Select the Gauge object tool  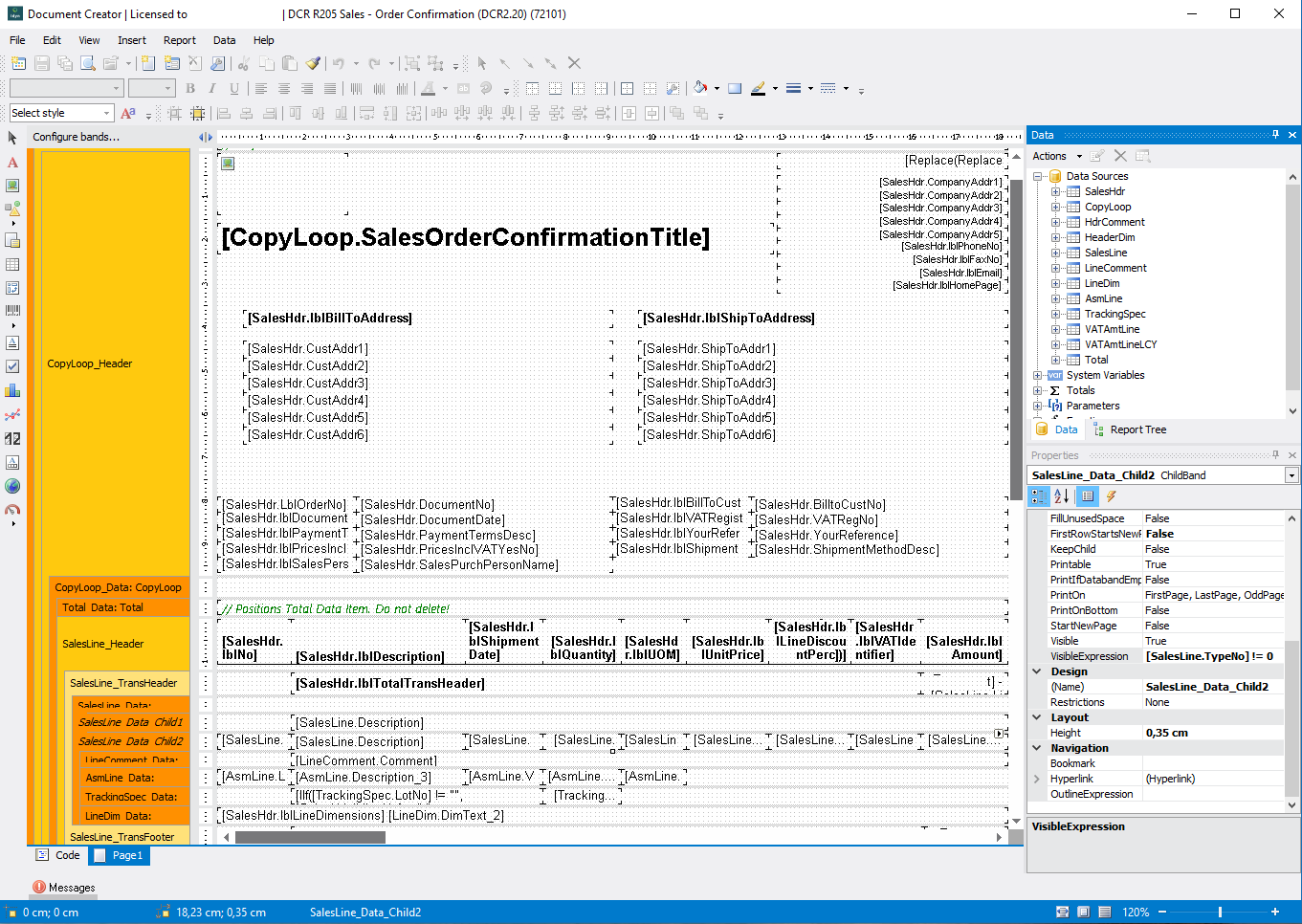point(12,510)
